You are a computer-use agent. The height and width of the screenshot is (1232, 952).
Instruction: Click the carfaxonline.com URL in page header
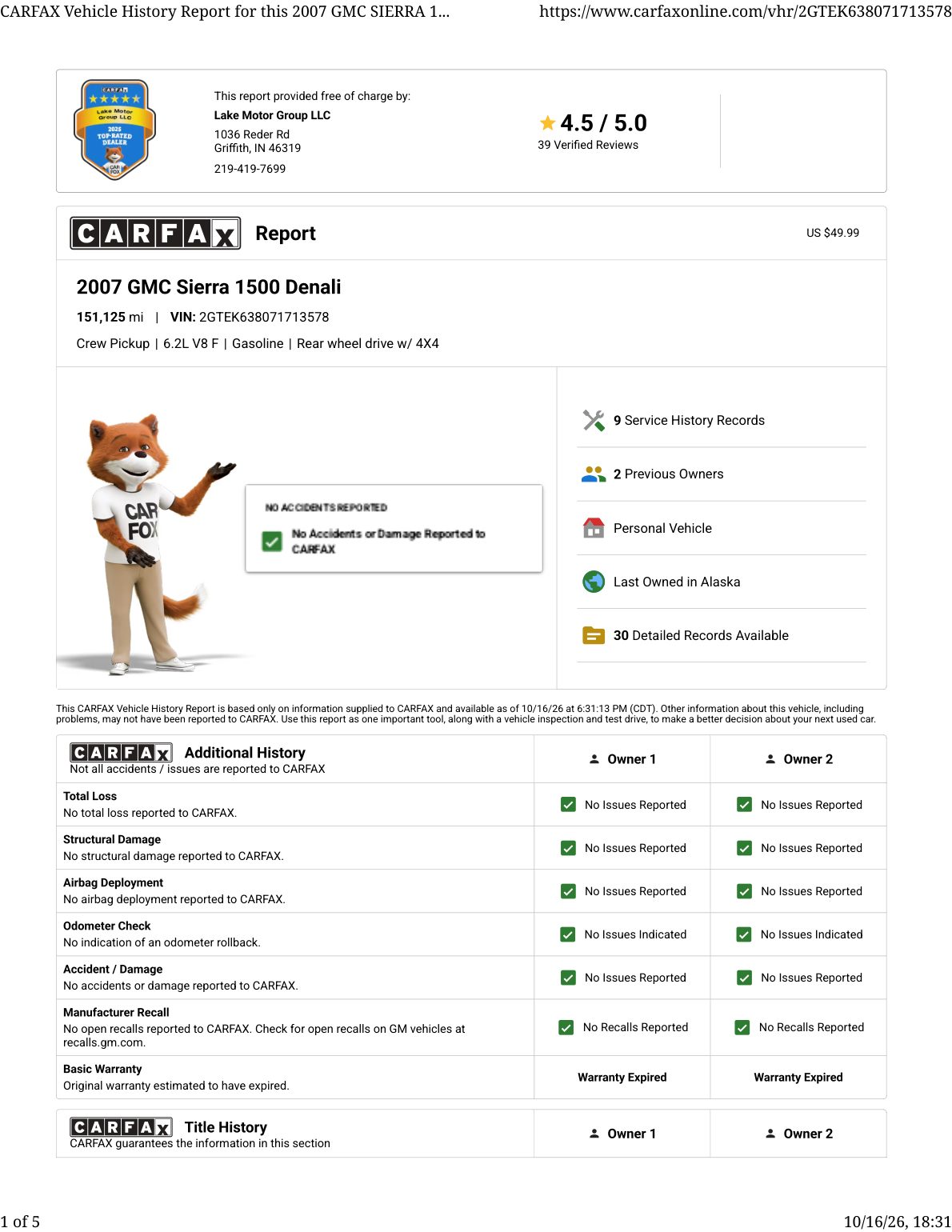746,11
